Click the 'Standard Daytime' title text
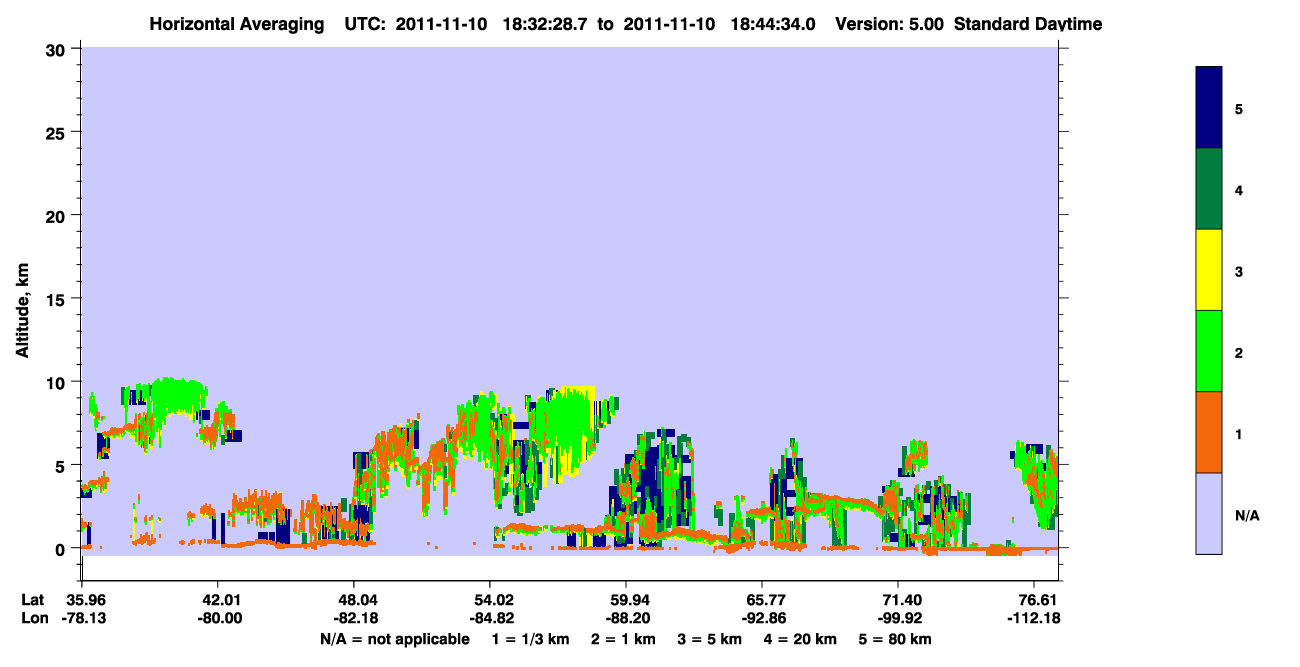 [1028, 24]
